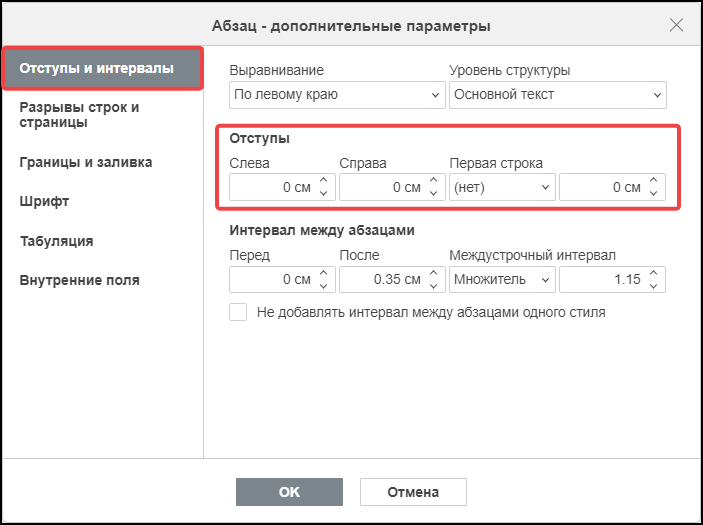Click the Отмена button

(x=413, y=492)
